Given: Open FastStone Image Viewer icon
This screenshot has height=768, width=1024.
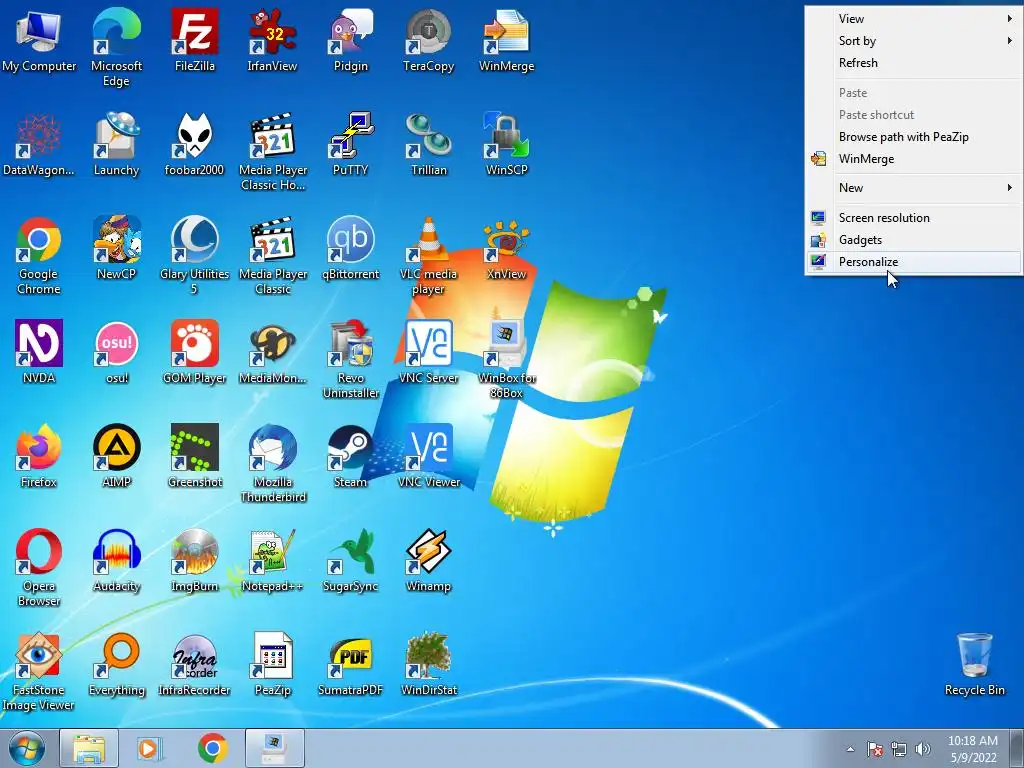Looking at the screenshot, I should 39,671.
